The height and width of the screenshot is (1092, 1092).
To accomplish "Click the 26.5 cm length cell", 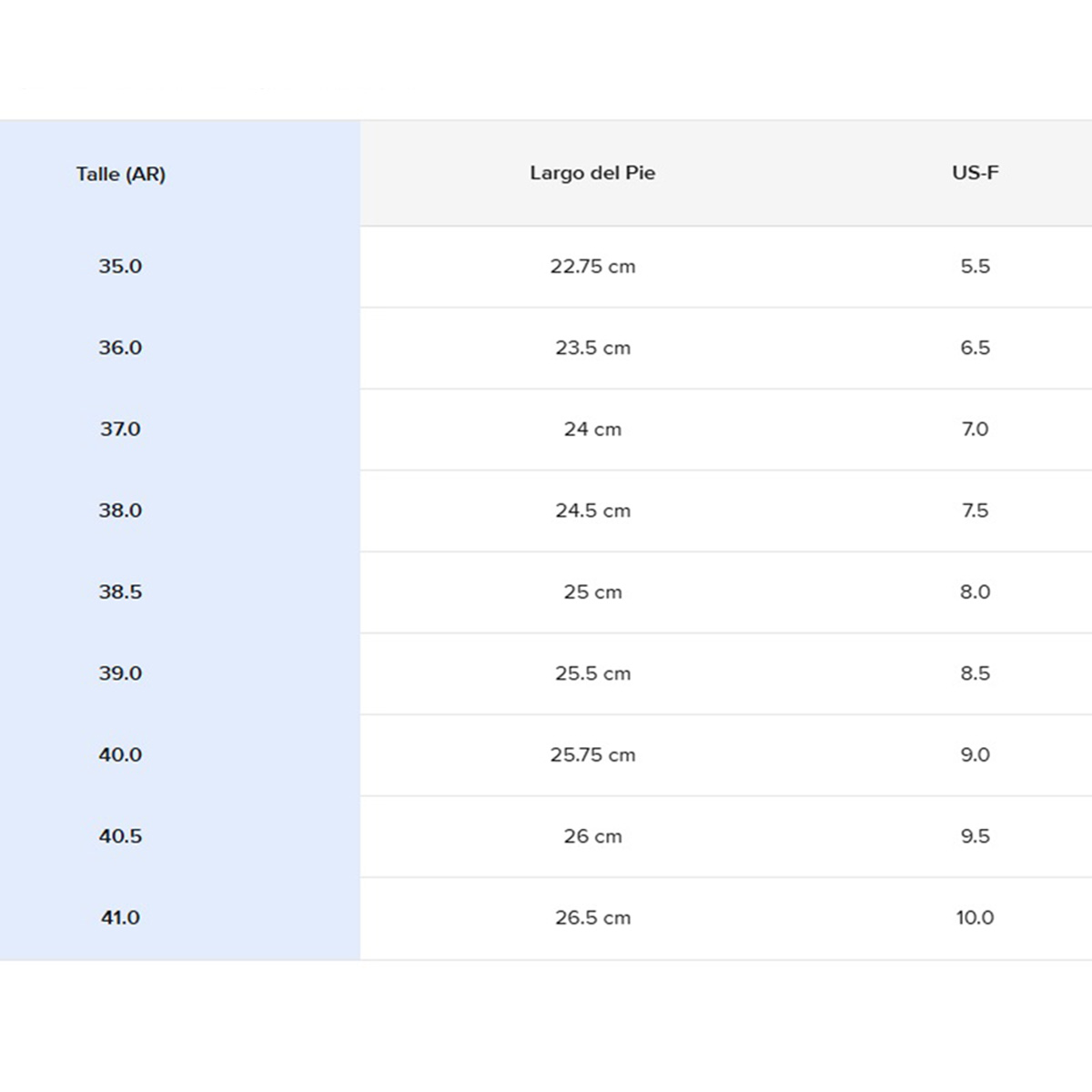I will 592,917.
